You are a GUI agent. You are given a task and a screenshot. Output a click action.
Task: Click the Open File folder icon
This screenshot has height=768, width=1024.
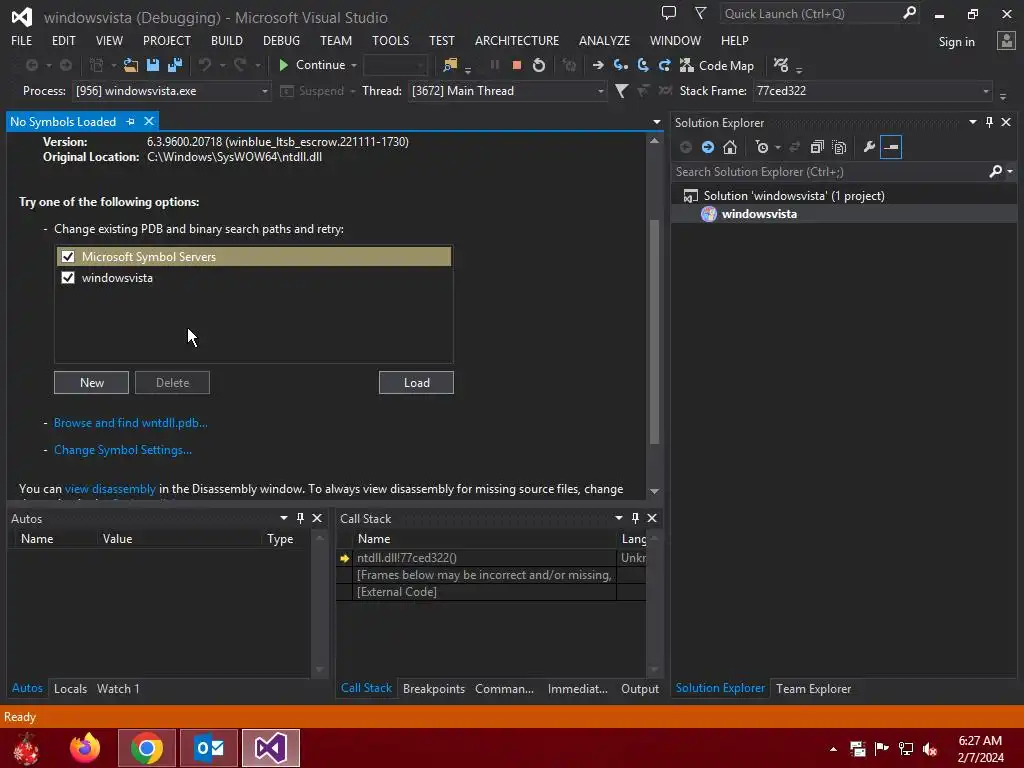click(131, 65)
